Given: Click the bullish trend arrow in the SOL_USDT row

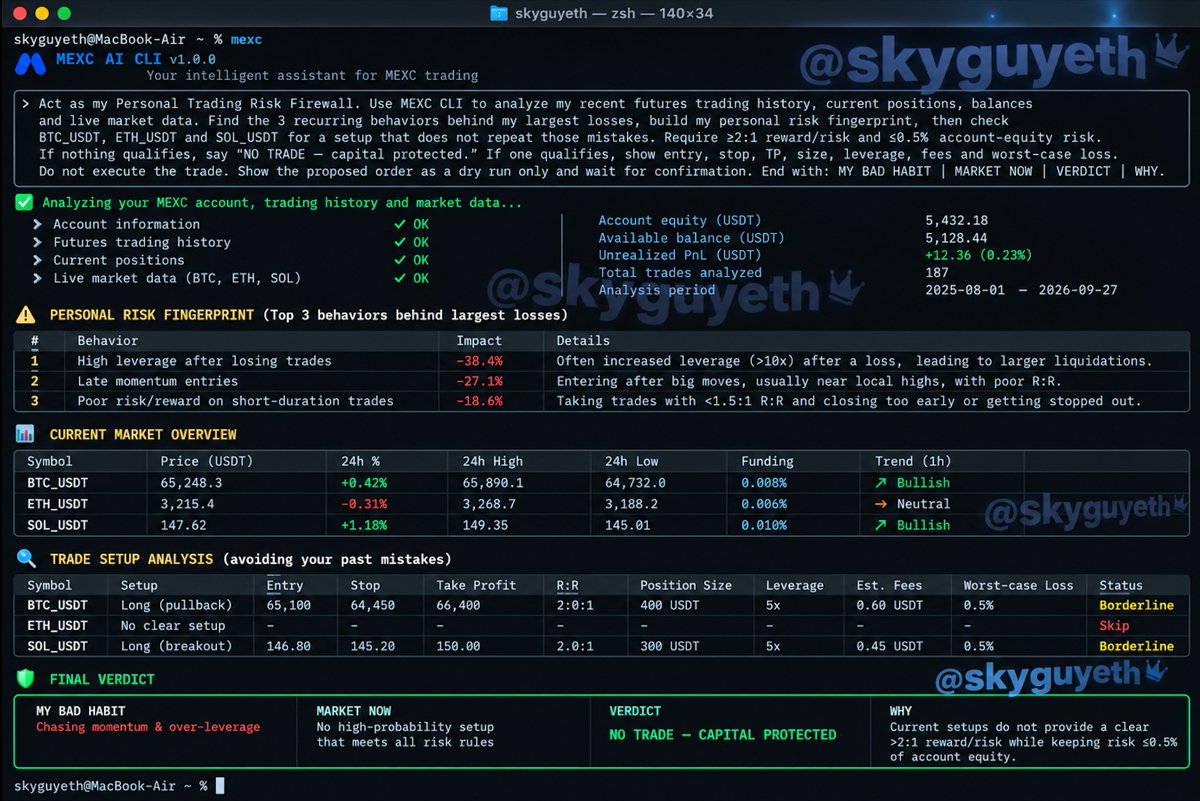Looking at the screenshot, I should point(880,525).
